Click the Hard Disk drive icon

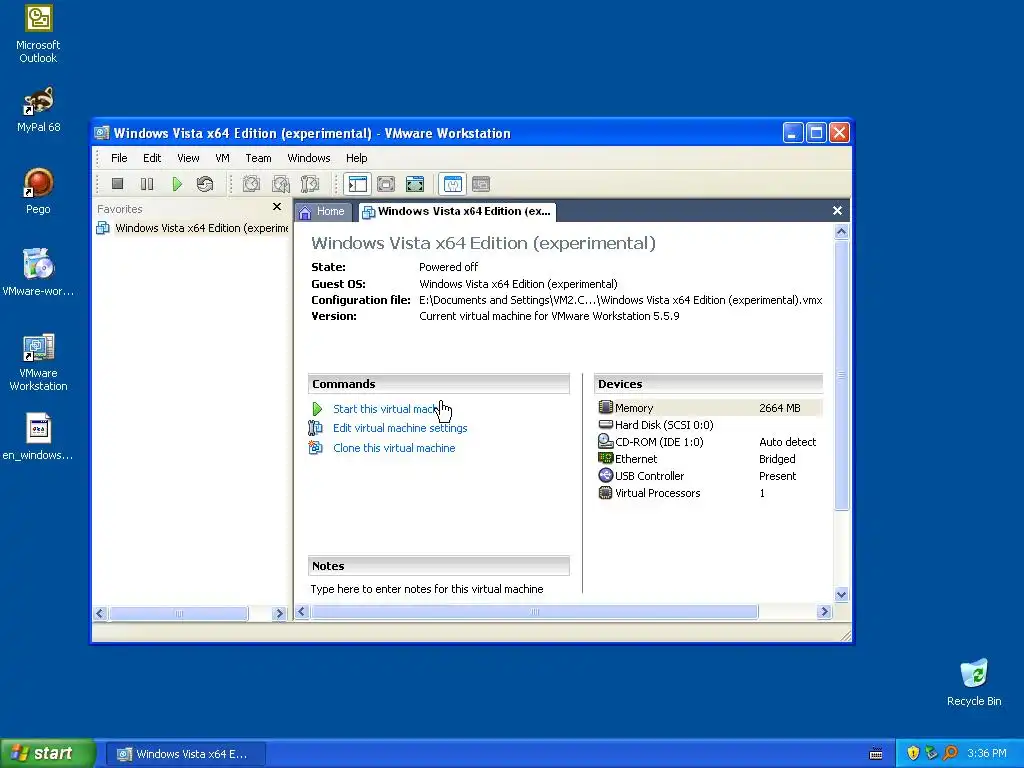tap(605, 424)
